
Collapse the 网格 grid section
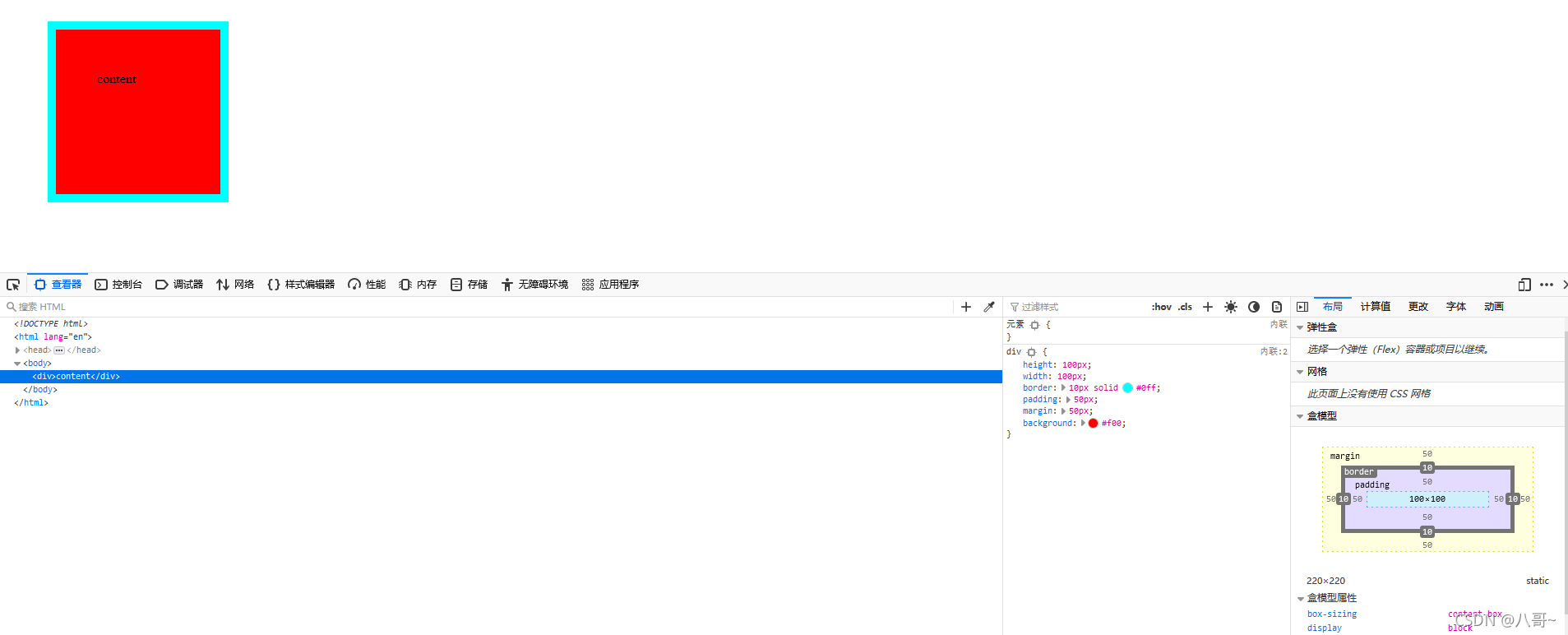(1300, 372)
